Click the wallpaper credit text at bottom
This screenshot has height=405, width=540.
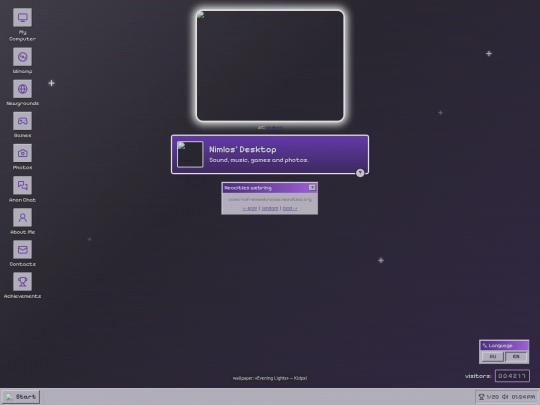pos(270,378)
